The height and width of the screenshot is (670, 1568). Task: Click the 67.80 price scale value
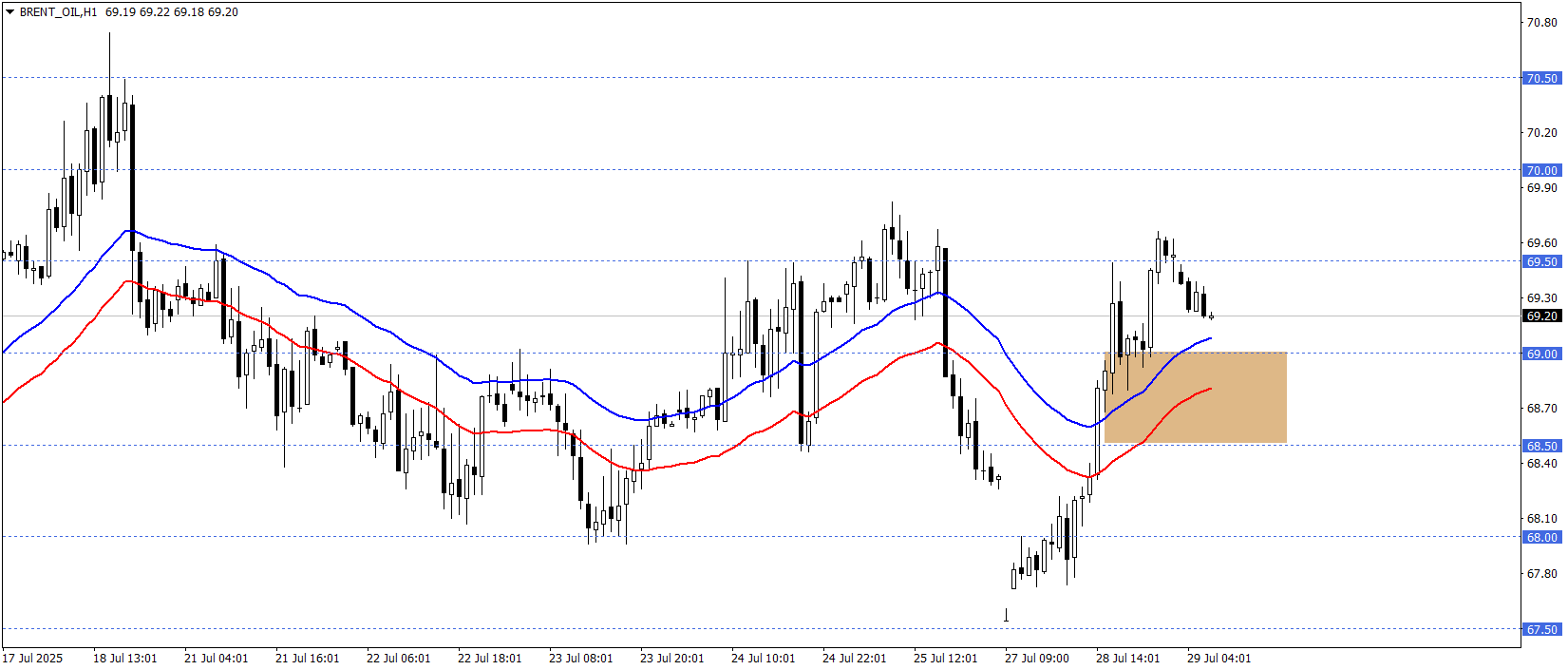1541,573
